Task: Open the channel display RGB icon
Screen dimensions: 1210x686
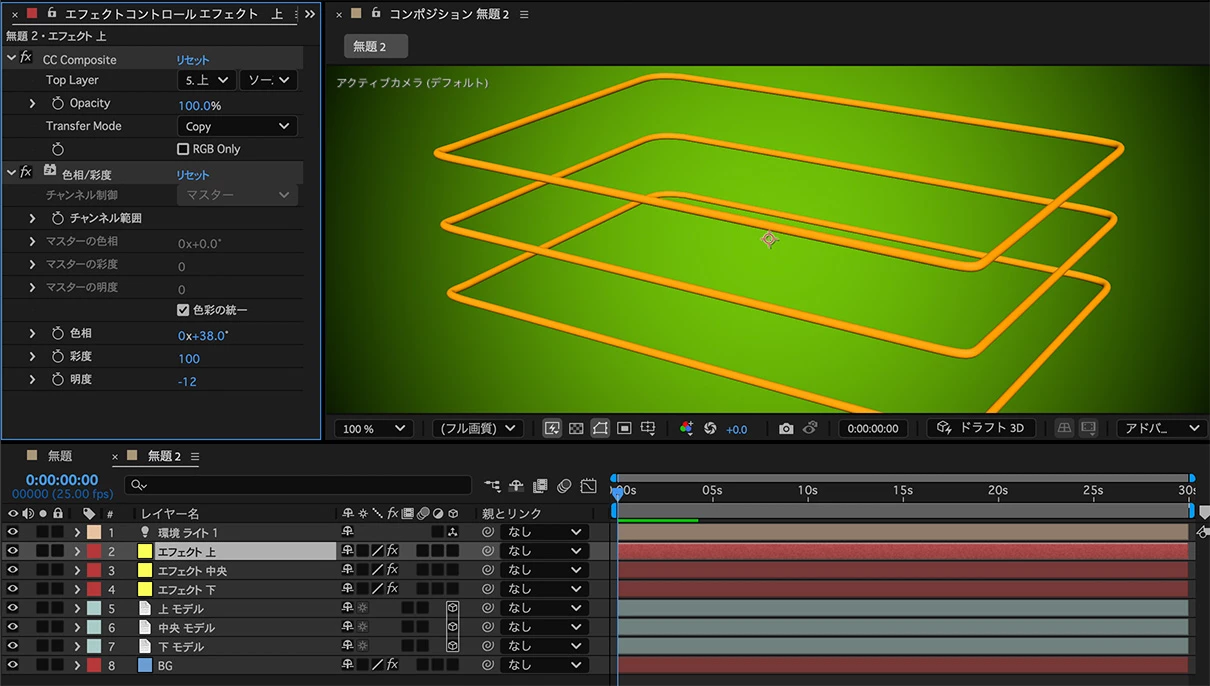Action: point(686,428)
